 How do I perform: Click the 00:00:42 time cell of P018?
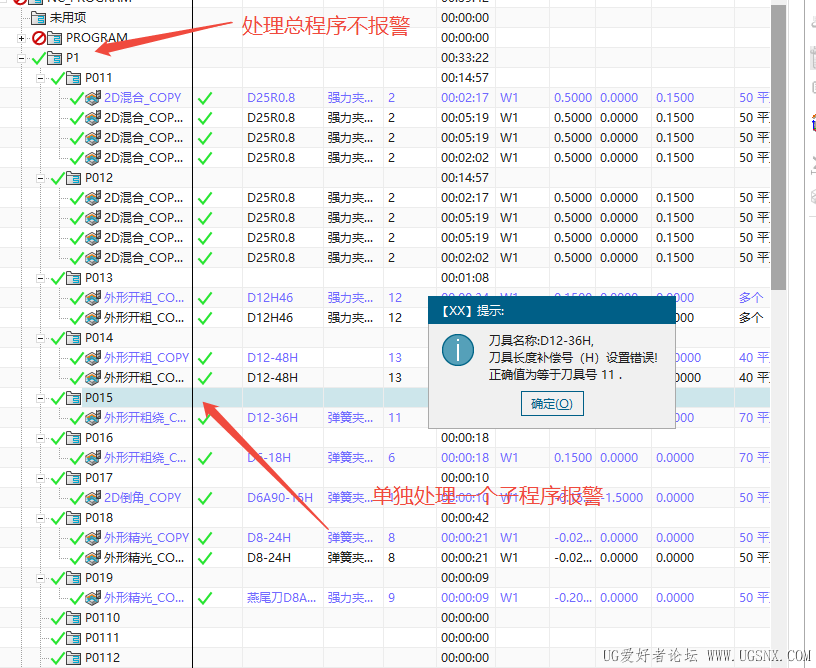pos(465,518)
